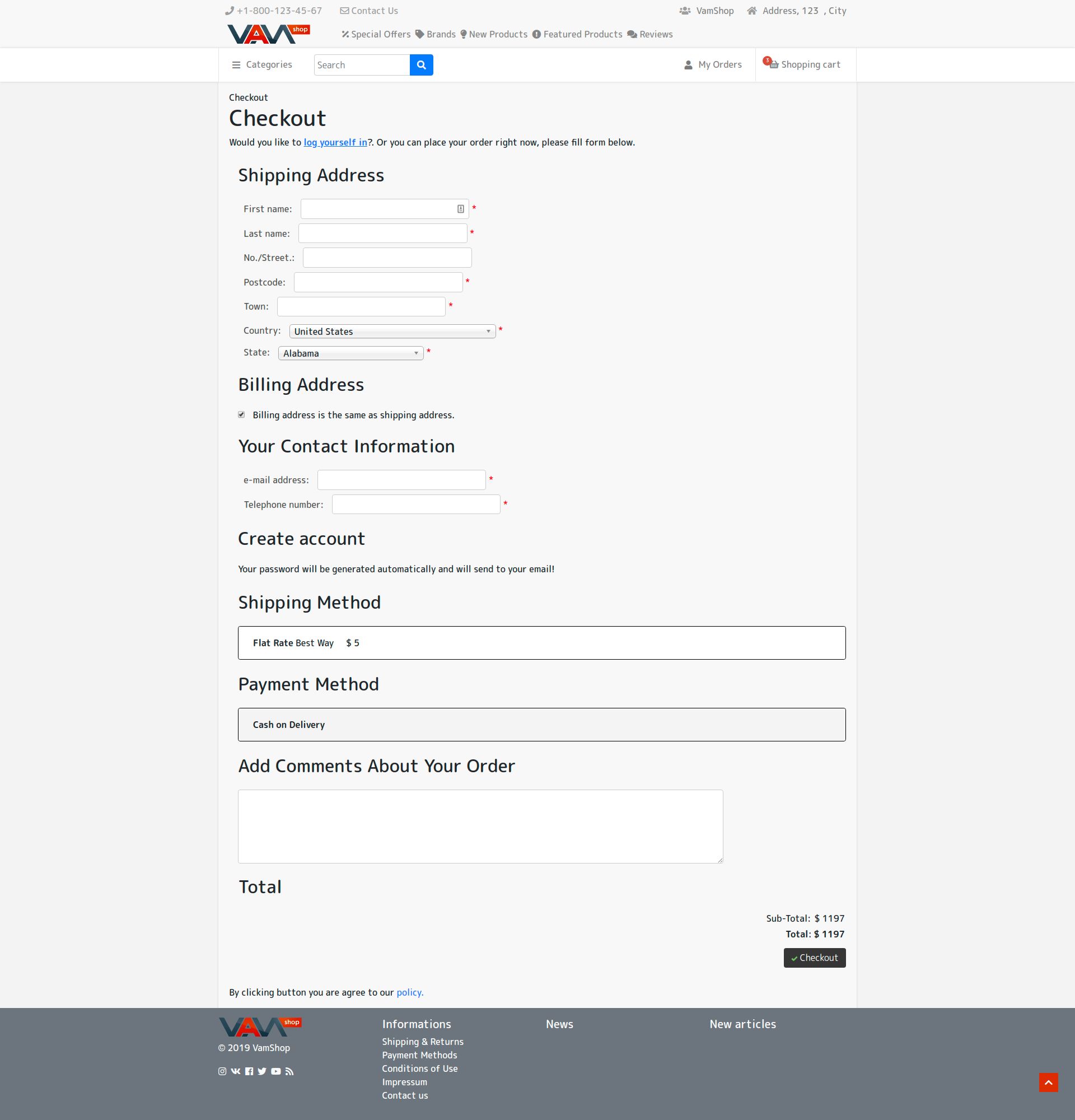The height and width of the screenshot is (1120, 1075).
Task: Uncheck billing same as shipping checkbox
Action: (x=242, y=415)
